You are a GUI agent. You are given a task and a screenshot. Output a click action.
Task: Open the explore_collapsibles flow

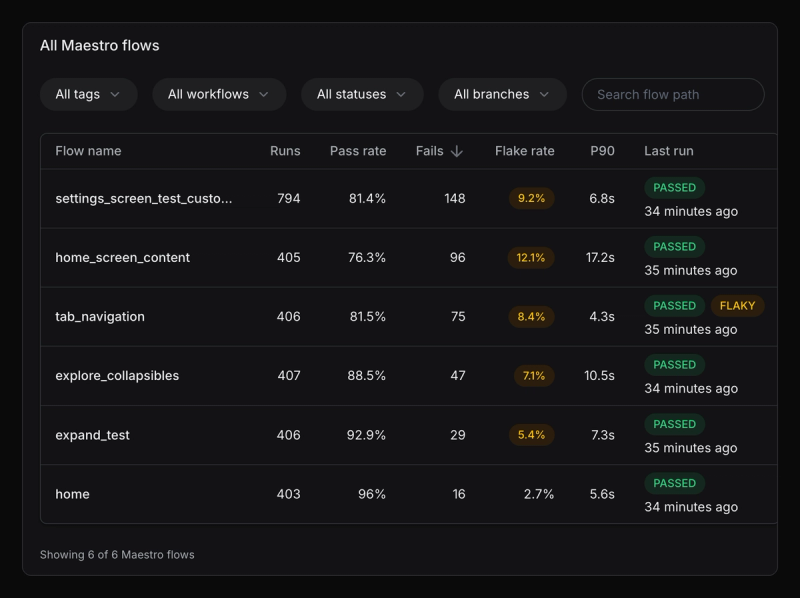pos(117,376)
